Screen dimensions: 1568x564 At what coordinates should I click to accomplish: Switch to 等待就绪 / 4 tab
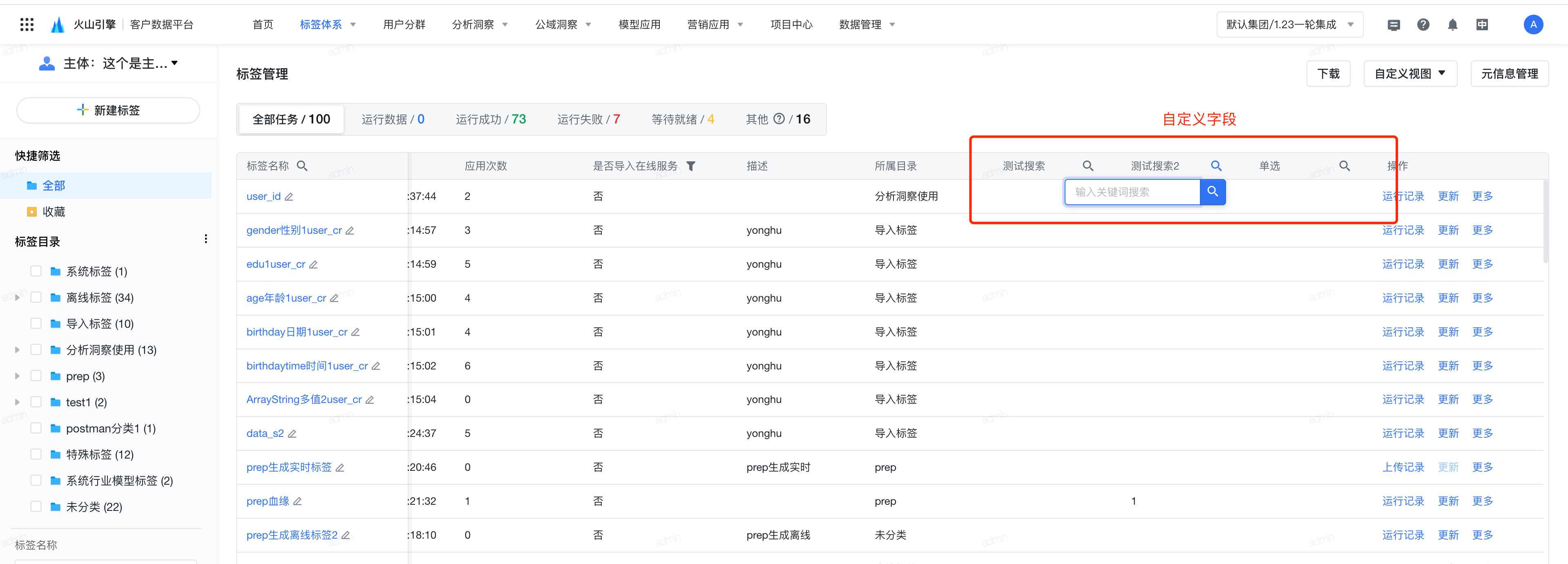pos(683,119)
